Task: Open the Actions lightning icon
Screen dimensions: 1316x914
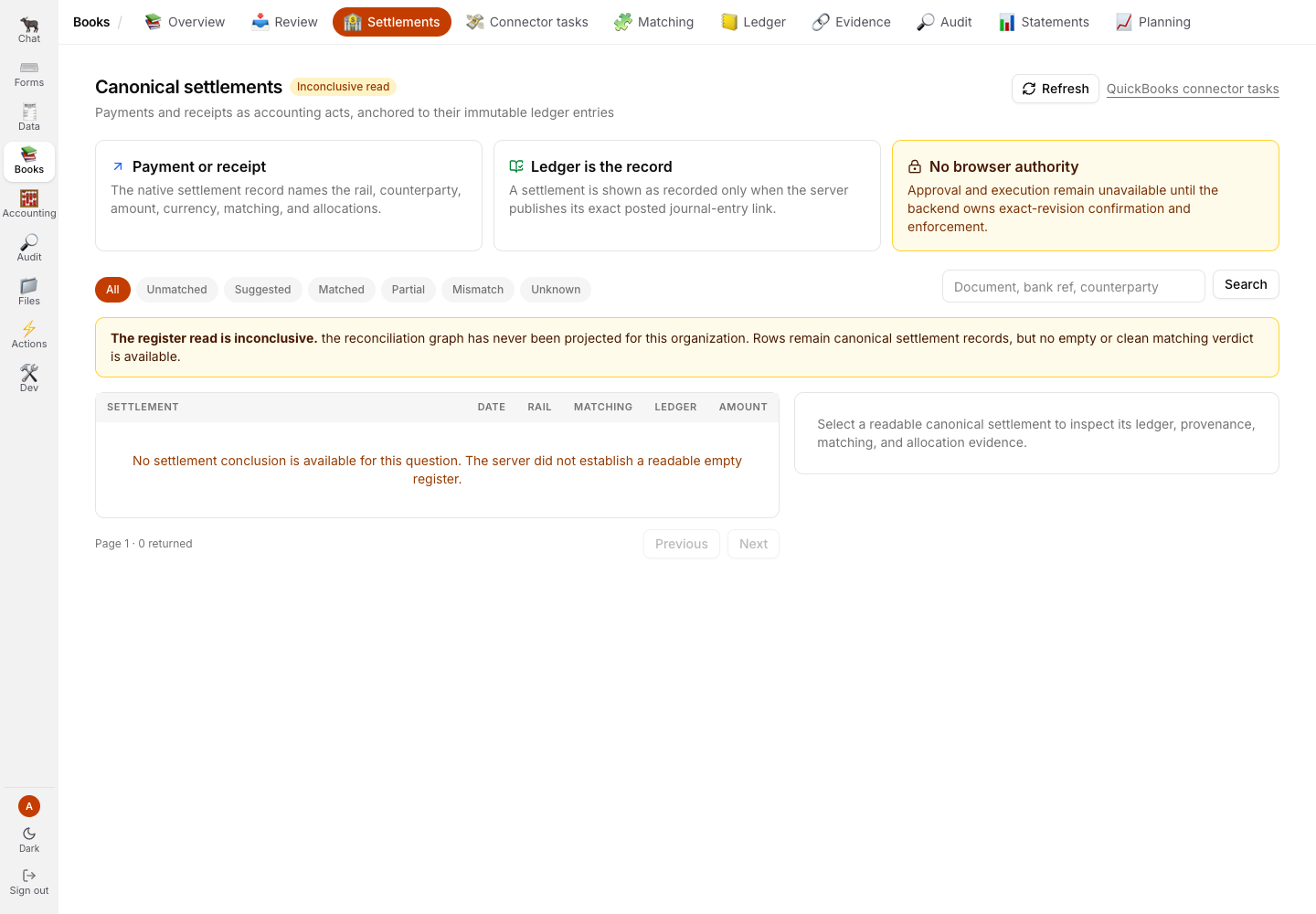Action: 29,335
